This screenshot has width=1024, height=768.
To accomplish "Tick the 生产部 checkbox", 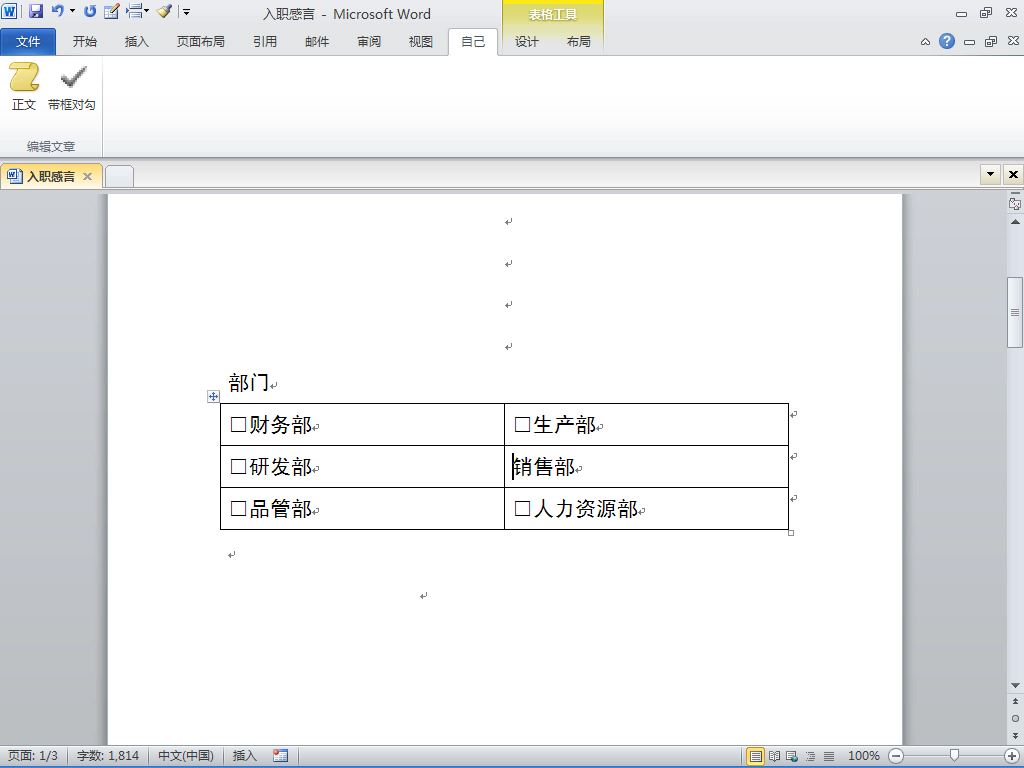I will coord(522,425).
